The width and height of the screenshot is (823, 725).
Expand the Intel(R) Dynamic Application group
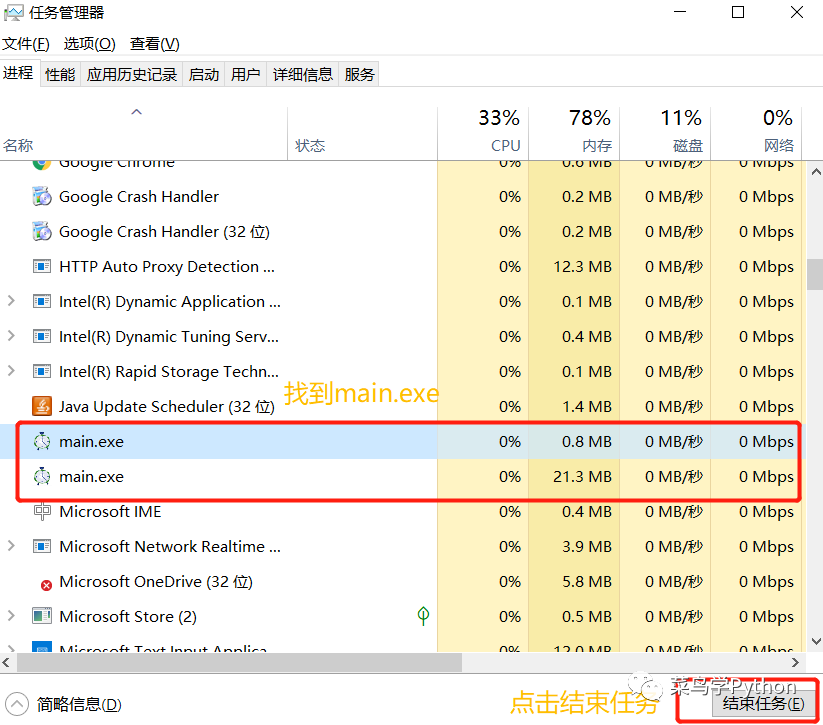11,301
